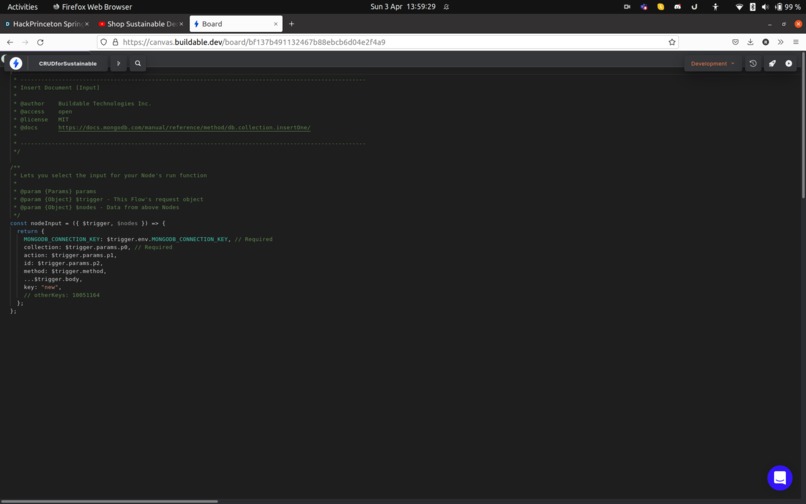Open the Firefox hamburger menu

pyautogui.click(x=796, y=42)
